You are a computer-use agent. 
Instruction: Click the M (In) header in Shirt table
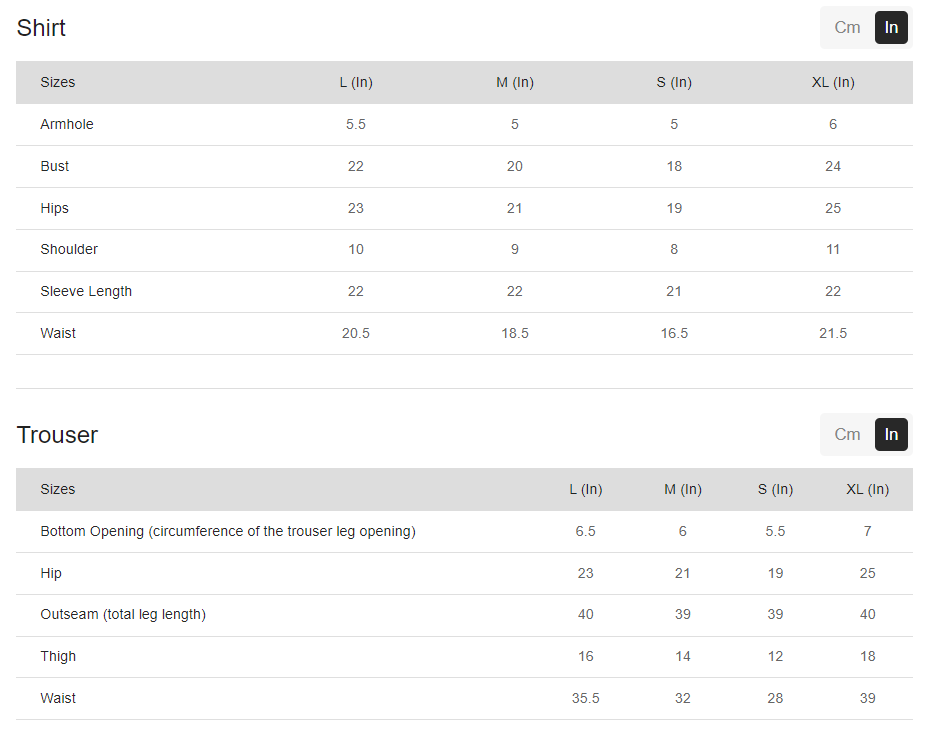click(x=515, y=83)
